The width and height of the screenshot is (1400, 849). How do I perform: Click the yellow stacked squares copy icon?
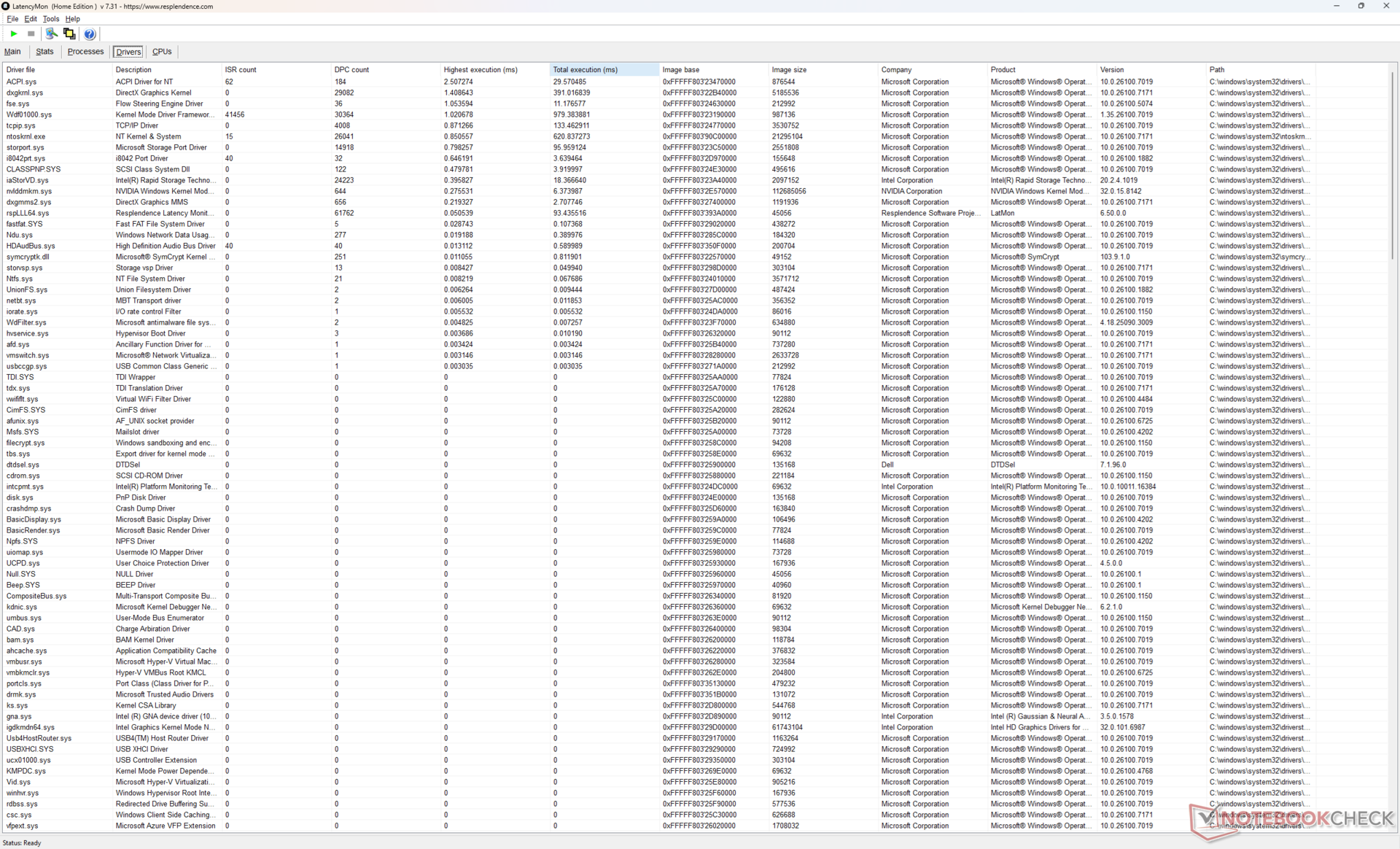click(x=69, y=34)
